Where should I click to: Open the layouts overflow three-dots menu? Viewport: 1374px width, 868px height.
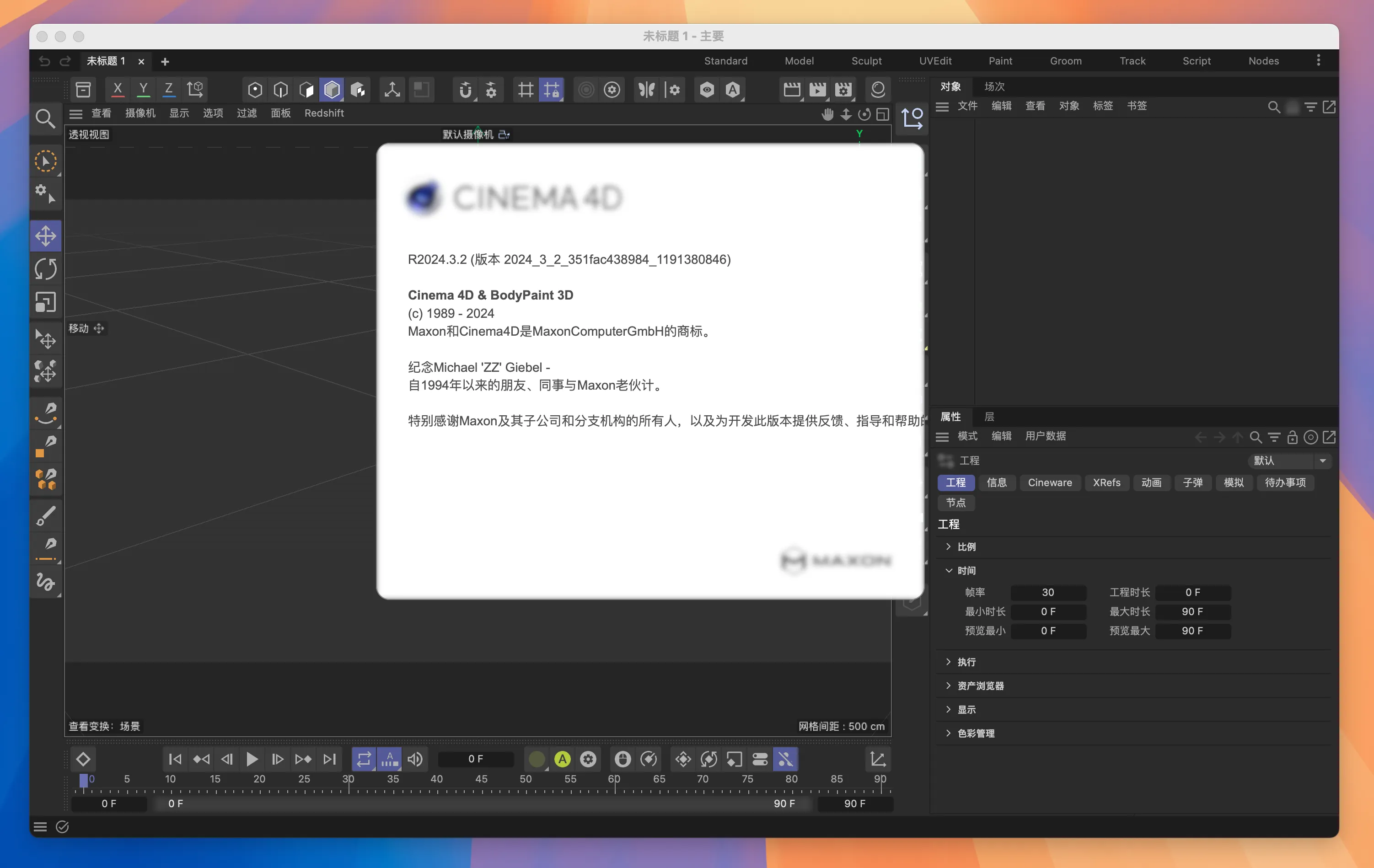(1319, 60)
